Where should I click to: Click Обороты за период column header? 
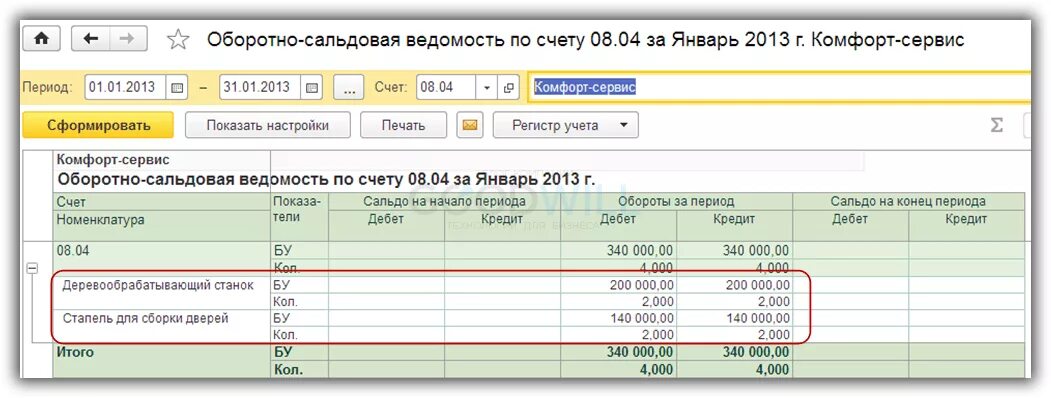point(676,201)
